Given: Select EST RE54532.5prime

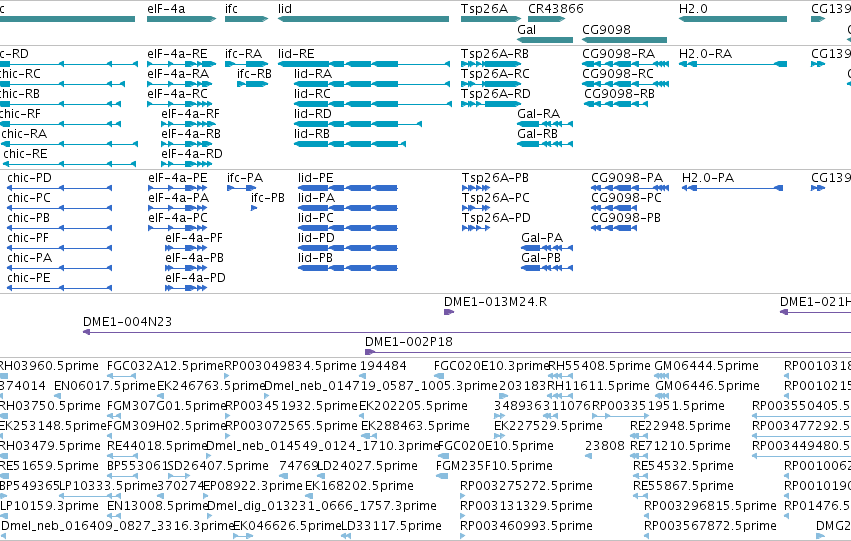Looking at the screenshot, I should (x=640, y=476).
